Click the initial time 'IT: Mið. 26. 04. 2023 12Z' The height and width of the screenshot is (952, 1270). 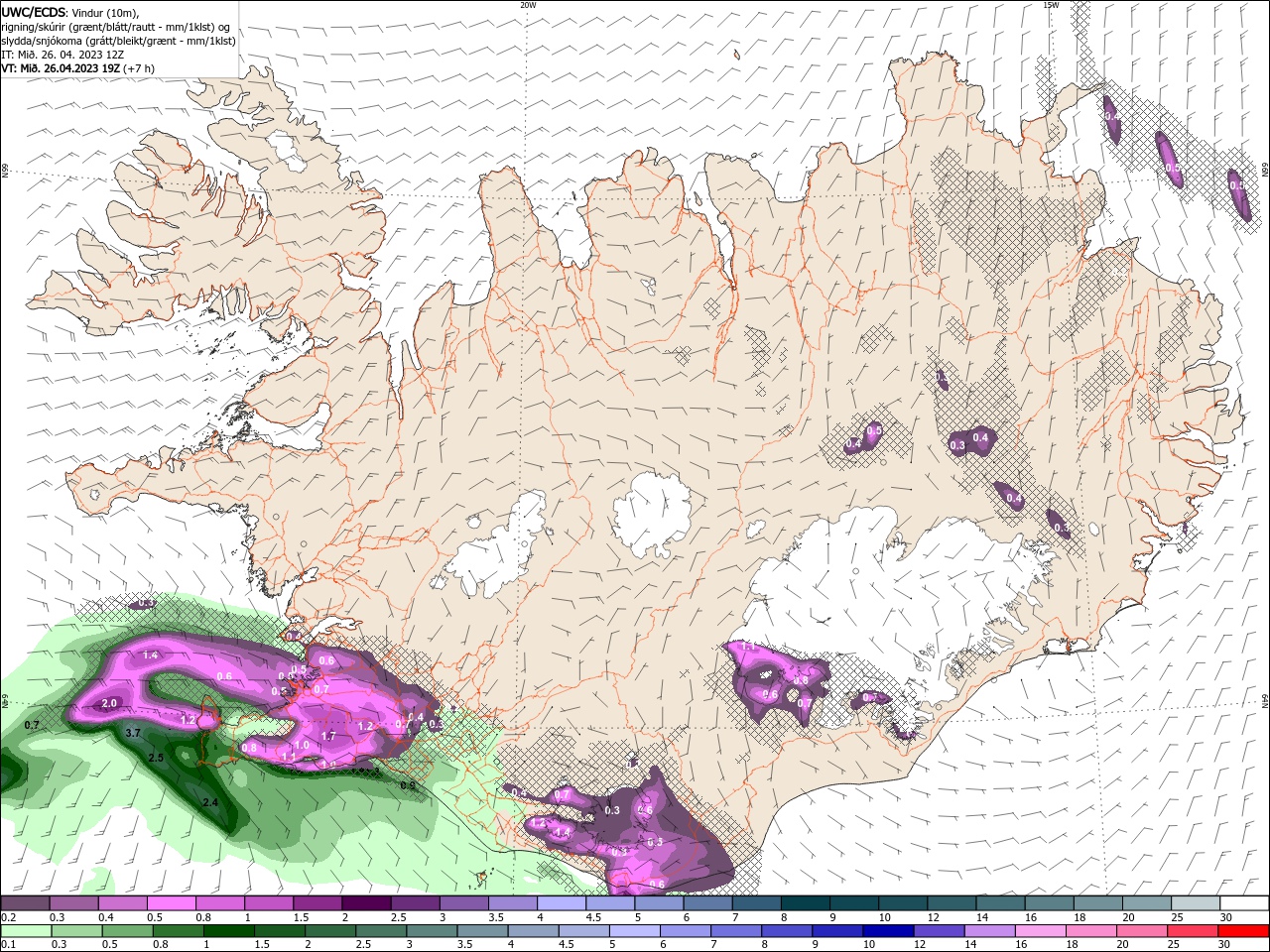coord(63,55)
